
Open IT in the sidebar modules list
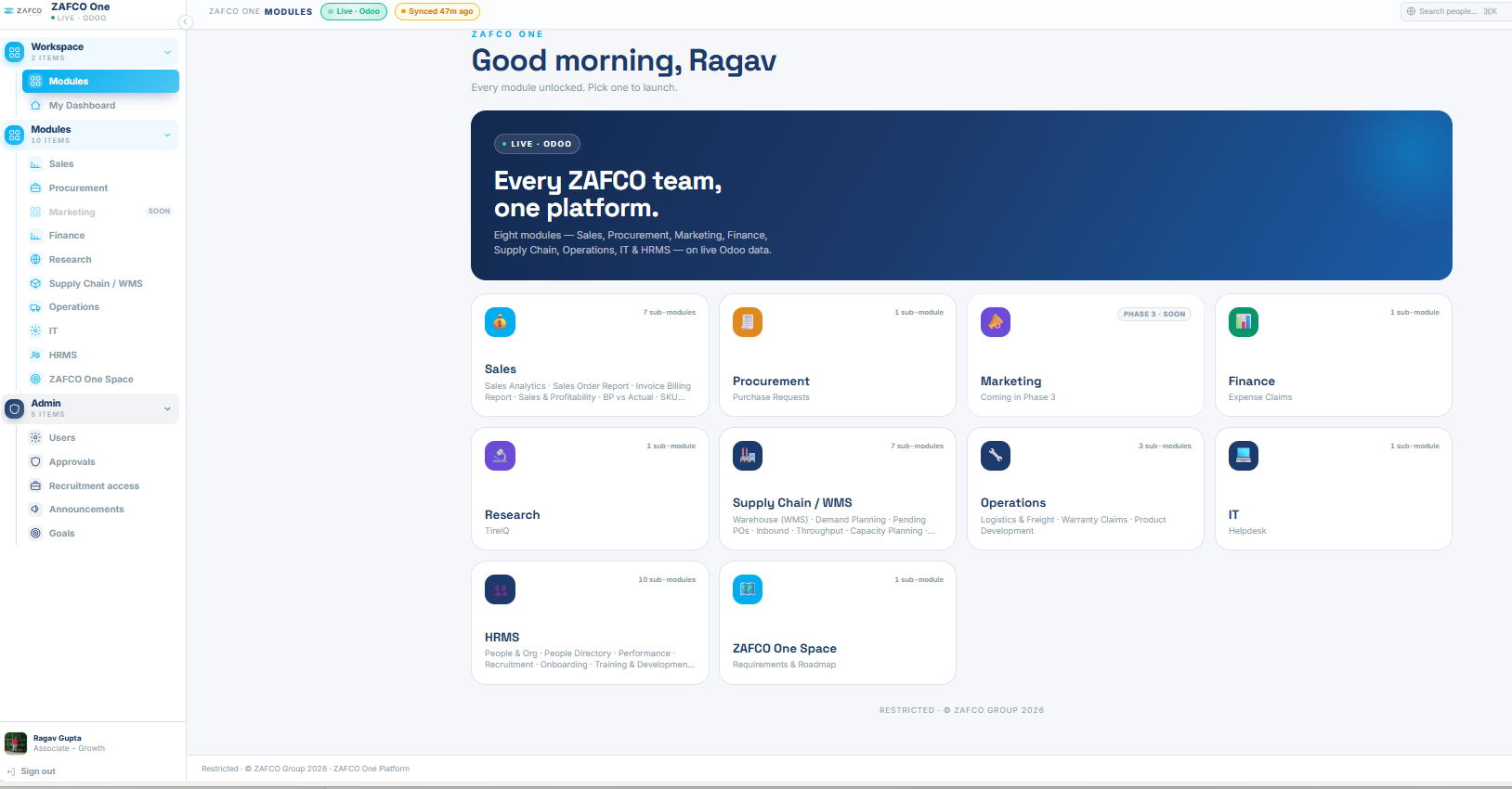coord(100,331)
